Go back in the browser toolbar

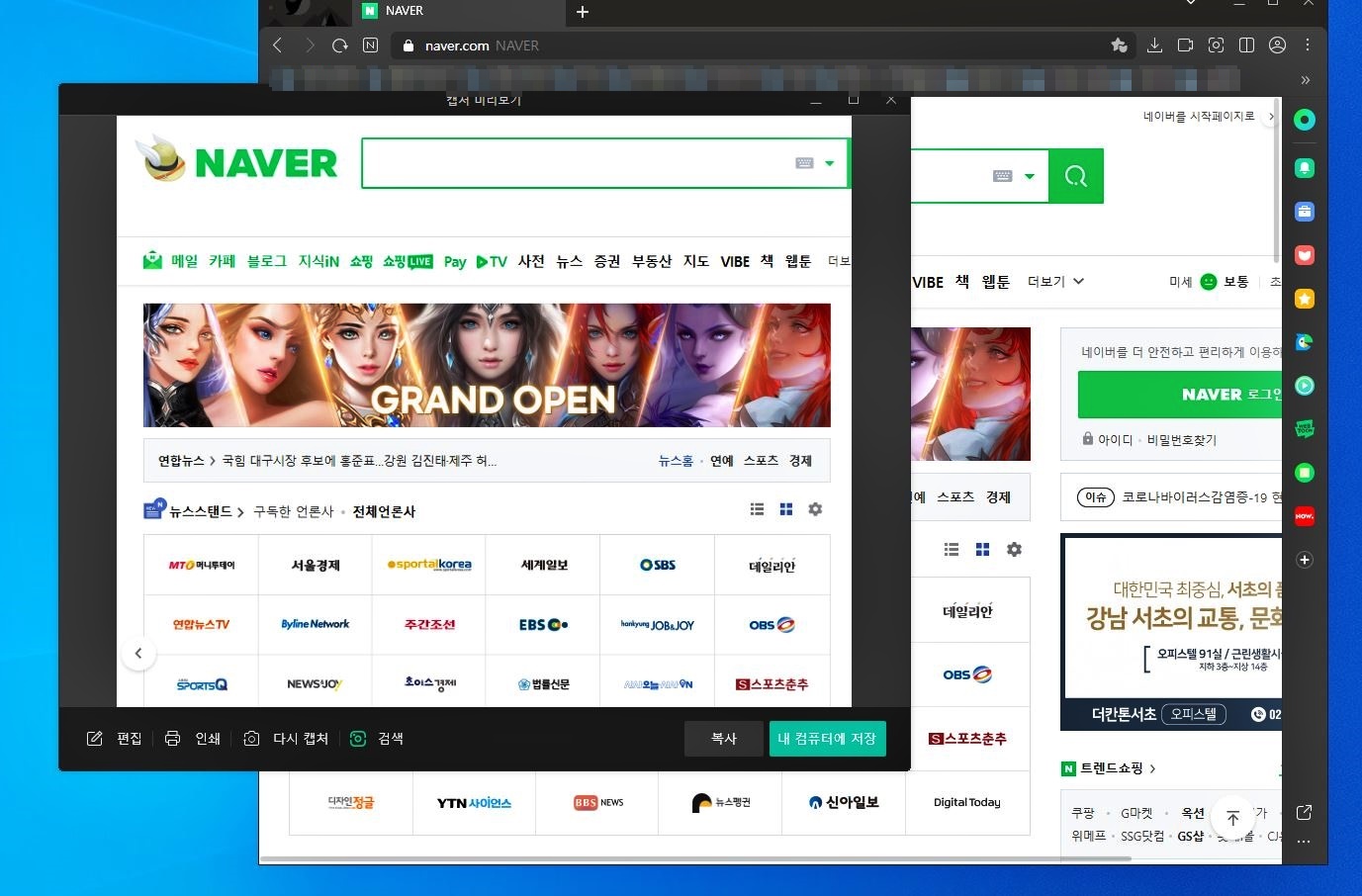278,45
